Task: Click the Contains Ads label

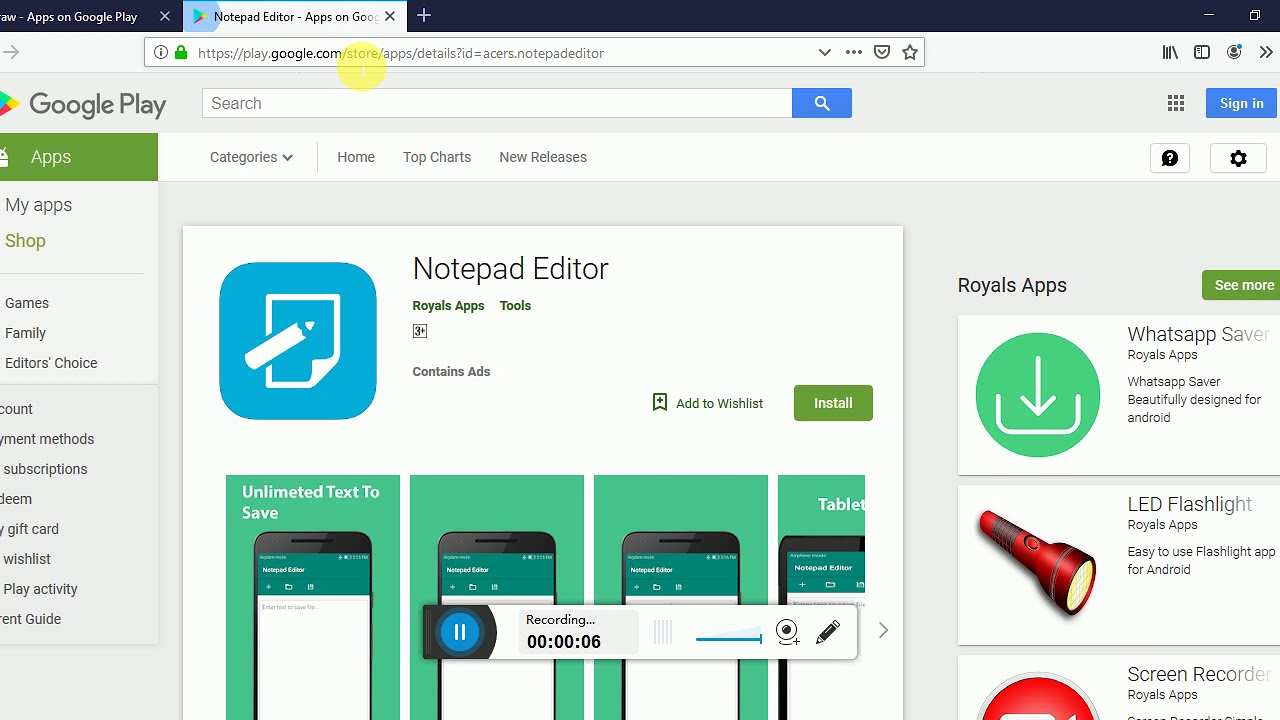Action: coord(451,372)
